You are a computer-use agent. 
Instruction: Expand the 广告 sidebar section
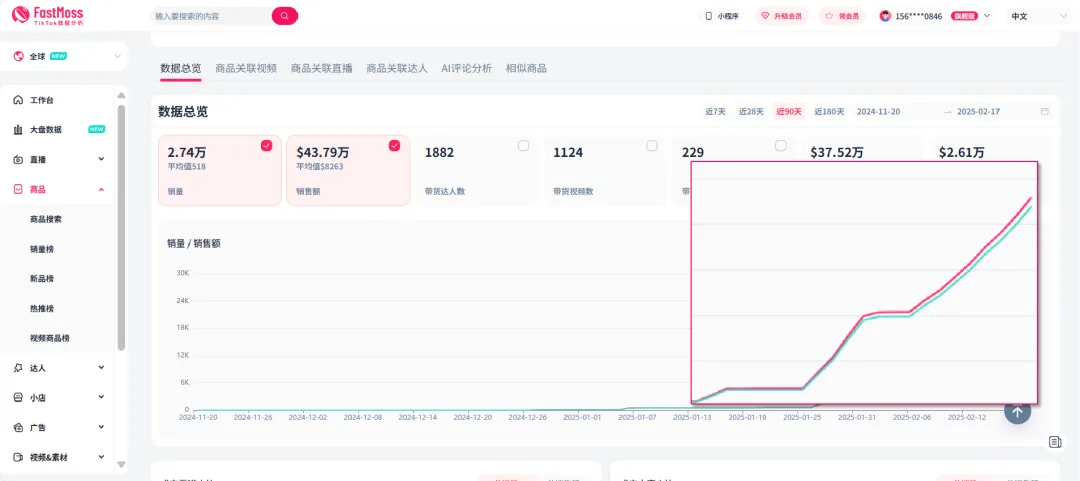point(101,427)
